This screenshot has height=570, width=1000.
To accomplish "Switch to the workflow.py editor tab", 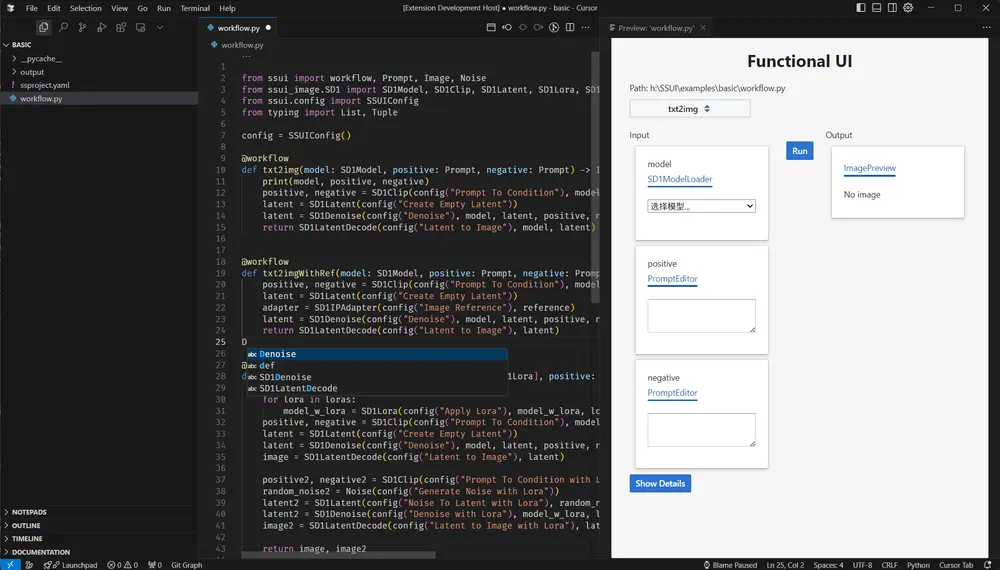I will 240,28.
